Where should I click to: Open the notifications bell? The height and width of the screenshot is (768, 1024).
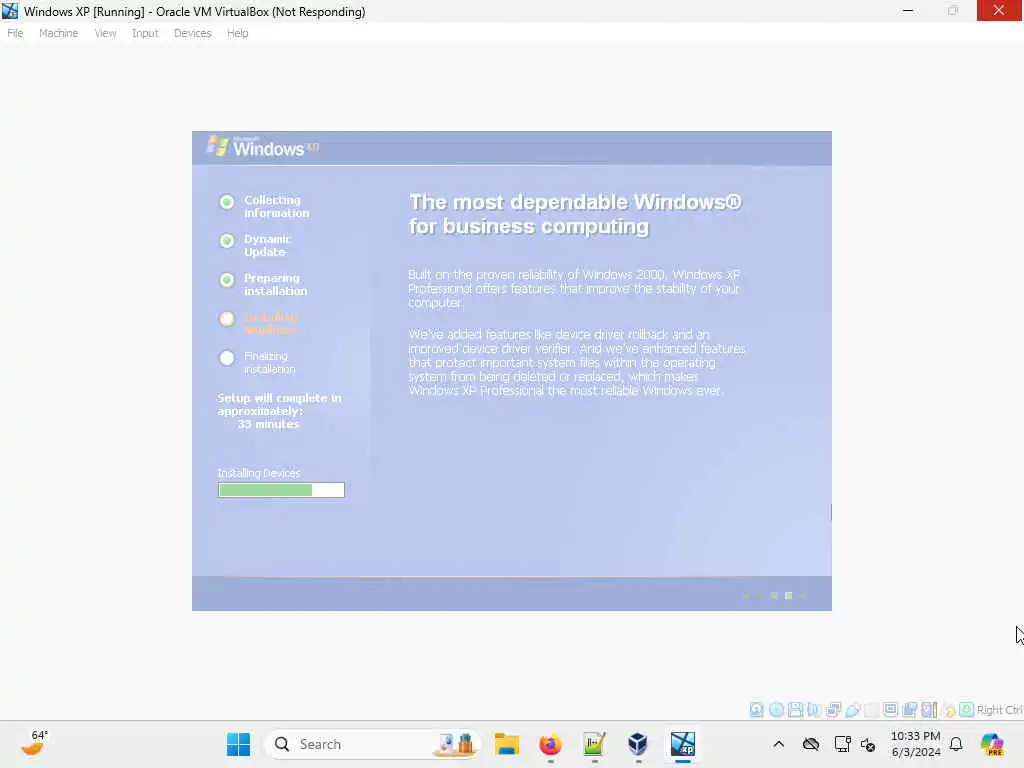click(956, 744)
